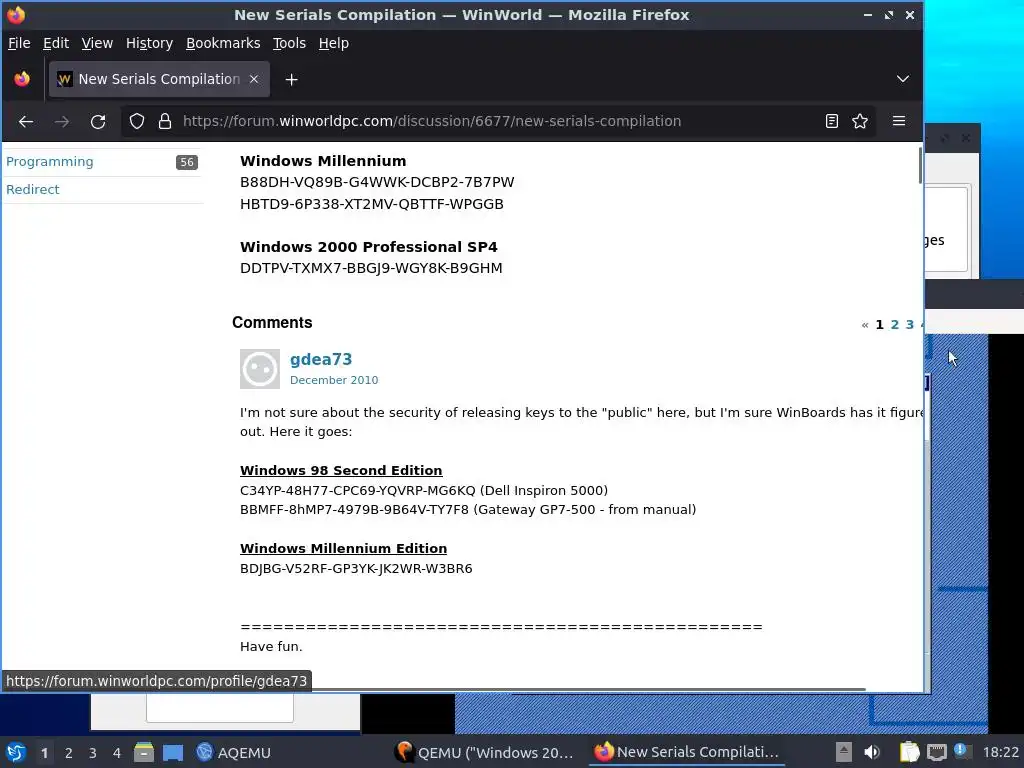
Task: Open the December 2010 comment permalink
Action: 334,380
